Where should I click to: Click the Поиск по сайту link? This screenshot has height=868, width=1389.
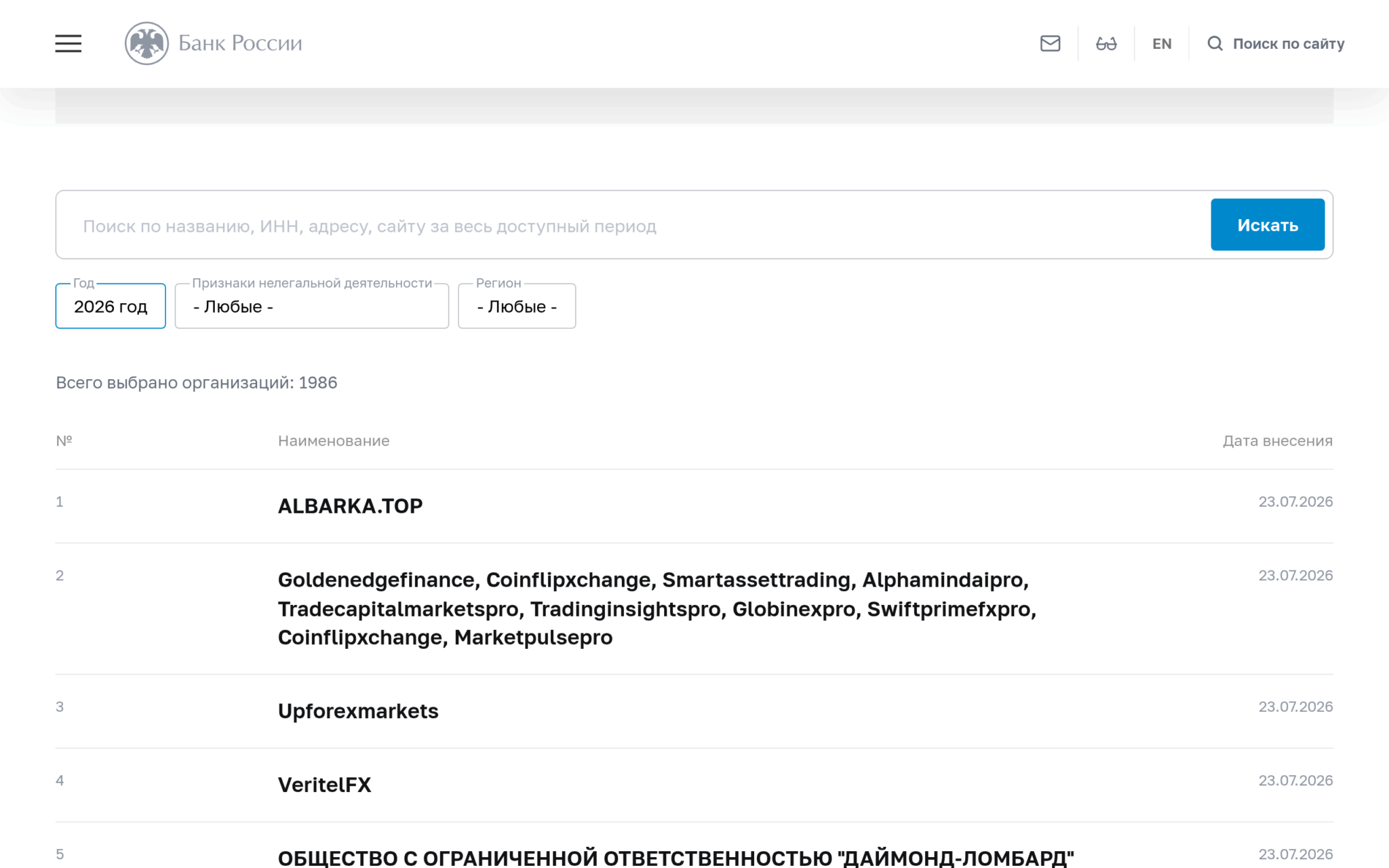pyautogui.click(x=1289, y=44)
